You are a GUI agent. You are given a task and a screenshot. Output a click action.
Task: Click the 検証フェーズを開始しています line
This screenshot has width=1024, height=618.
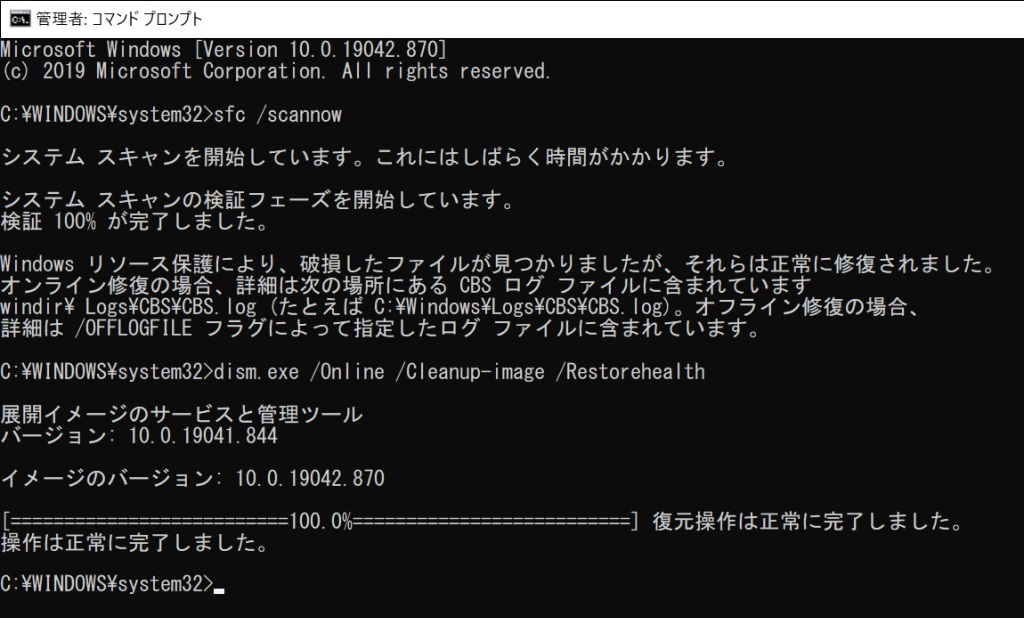click(x=257, y=201)
